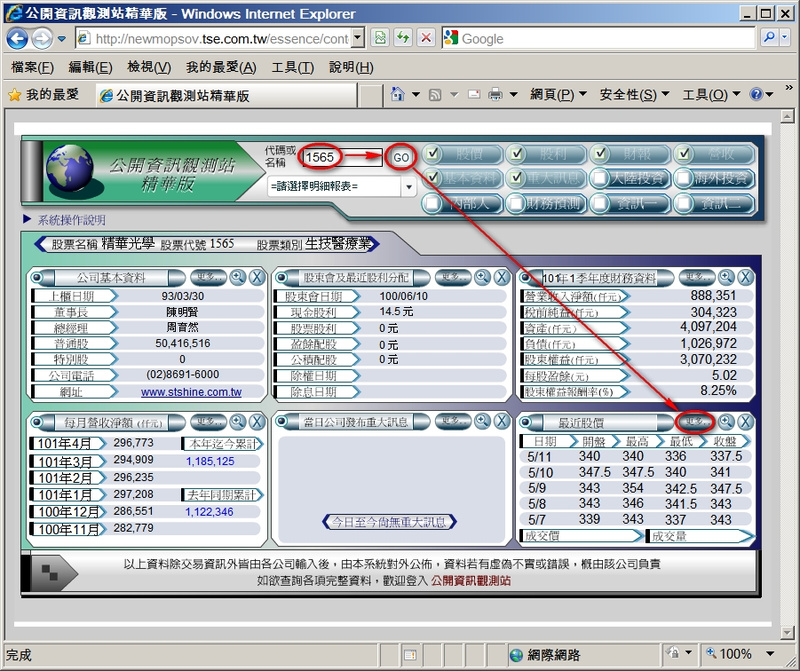Uncheck the 營收 checkbox
The height and width of the screenshot is (671, 800).
point(684,153)
